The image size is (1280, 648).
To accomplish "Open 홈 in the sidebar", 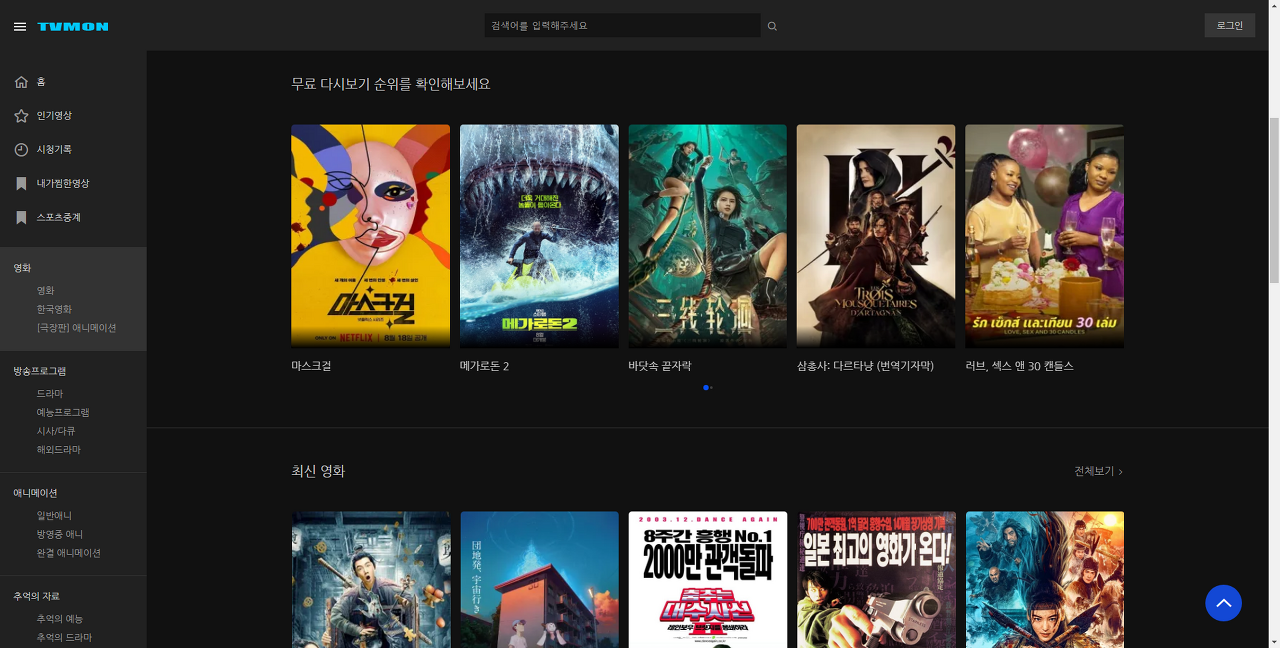I will pyautogui.click(x=41, y=82).
